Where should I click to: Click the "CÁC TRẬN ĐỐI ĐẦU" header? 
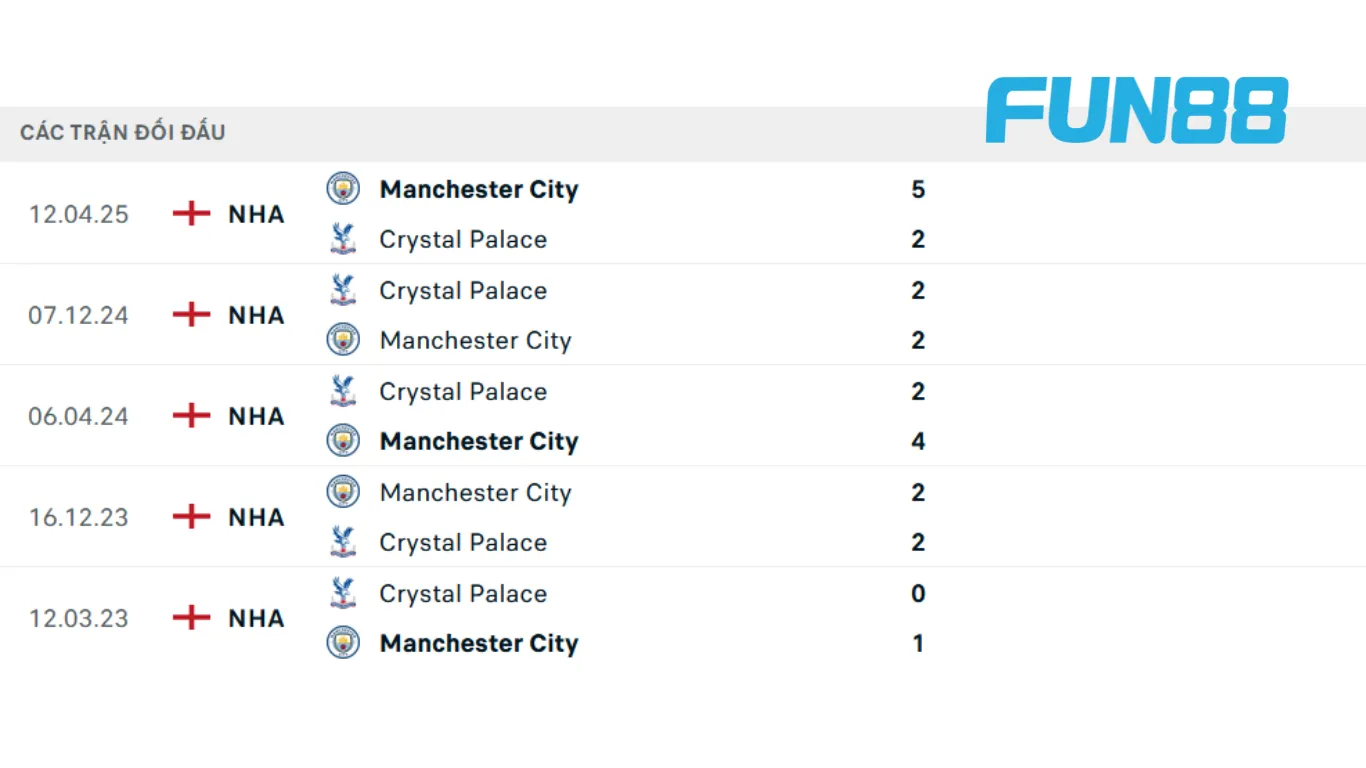pos(123,132)
